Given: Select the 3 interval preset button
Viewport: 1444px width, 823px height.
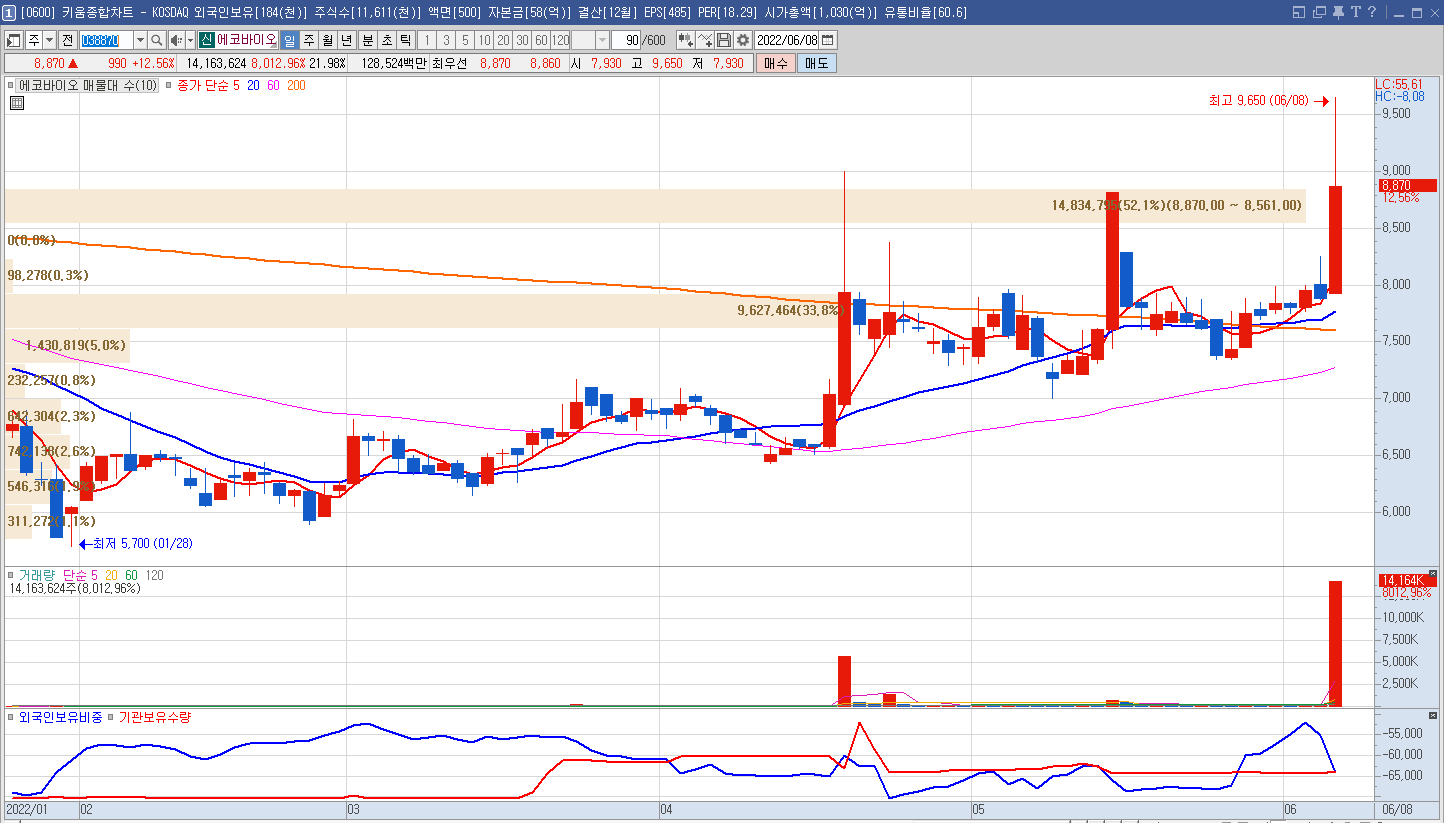Looking at the screenshot, I should [x=446, y=40].
